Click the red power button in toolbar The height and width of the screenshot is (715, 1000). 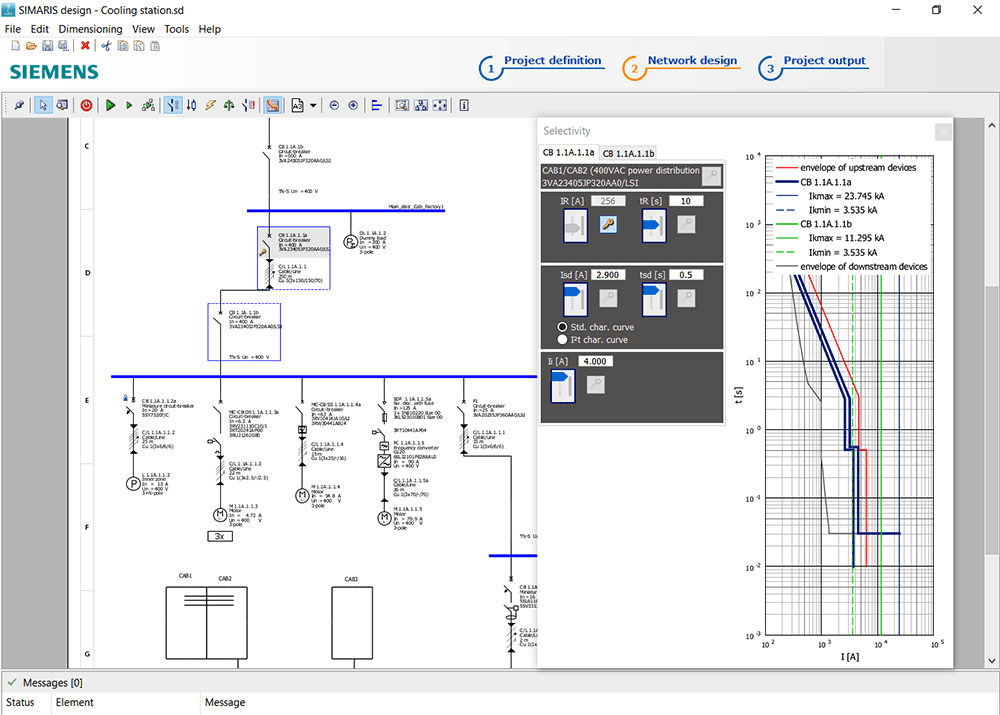click(x=86, y=105)
